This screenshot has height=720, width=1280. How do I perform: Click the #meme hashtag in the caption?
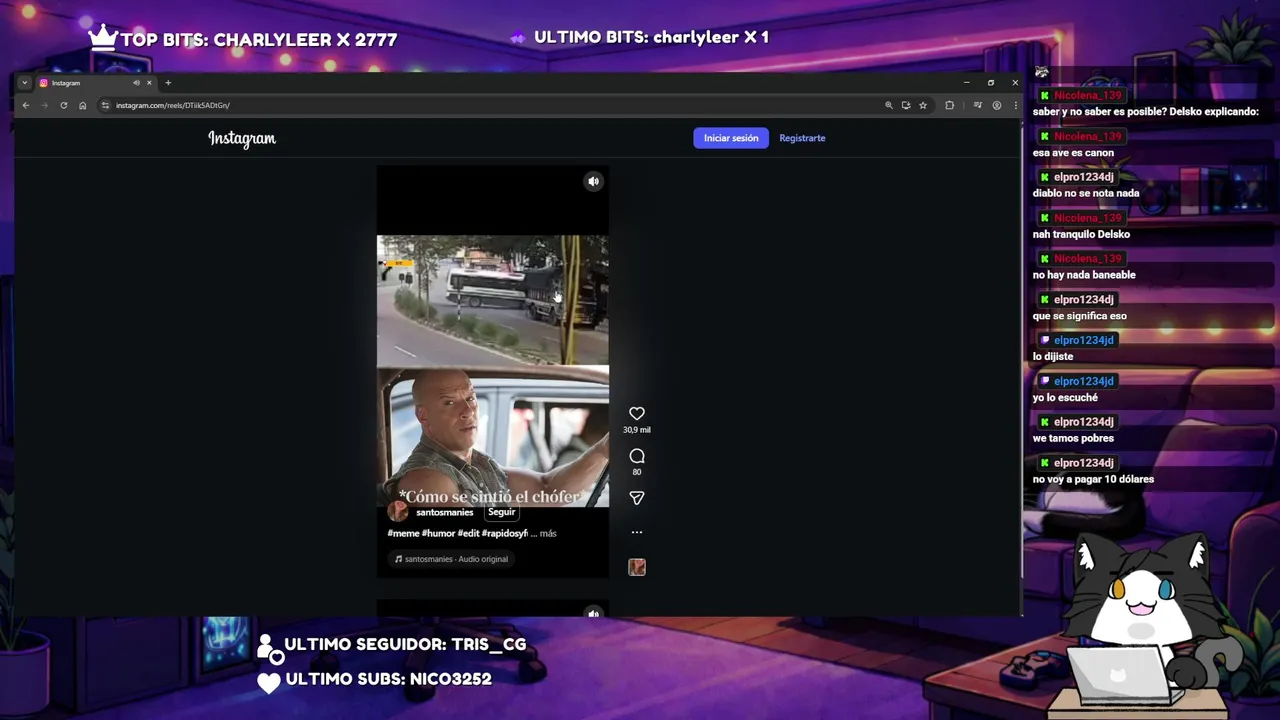[x=404, y=534]
